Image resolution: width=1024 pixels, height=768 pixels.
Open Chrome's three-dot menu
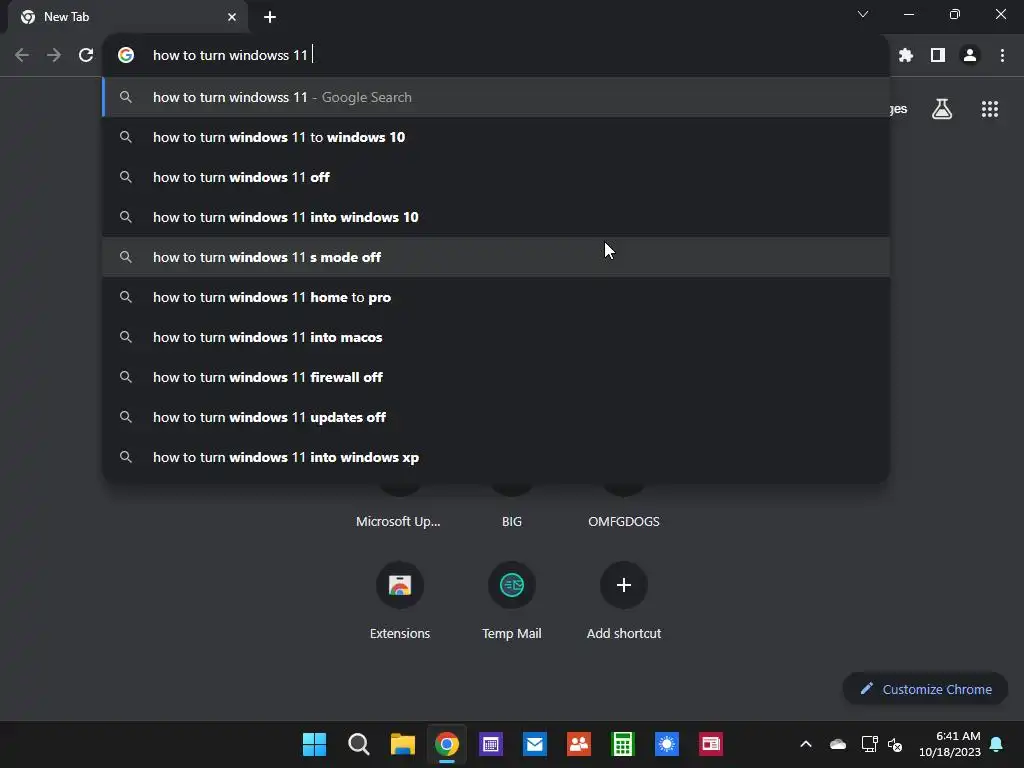pos(1002,56)
